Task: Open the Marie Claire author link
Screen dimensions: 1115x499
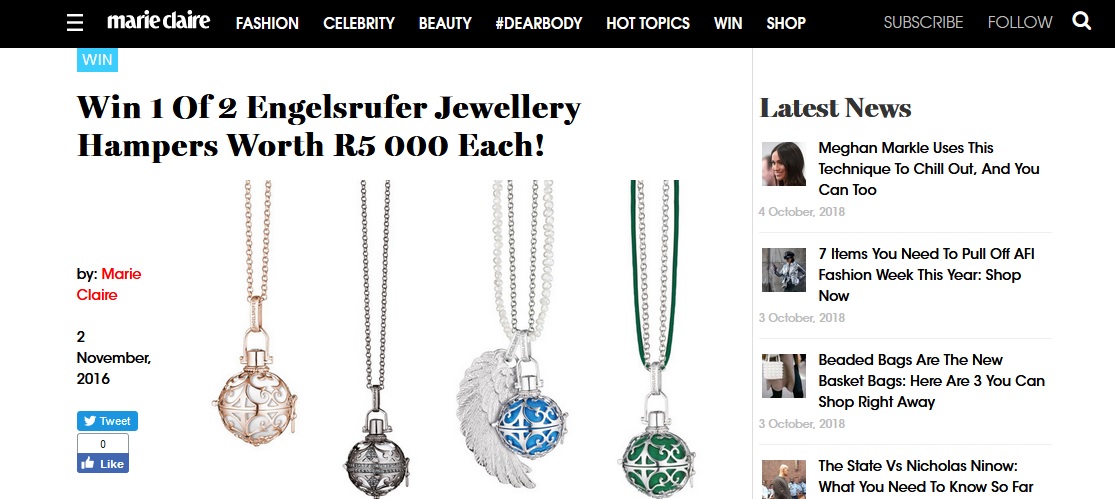Action: pos(109,284)
